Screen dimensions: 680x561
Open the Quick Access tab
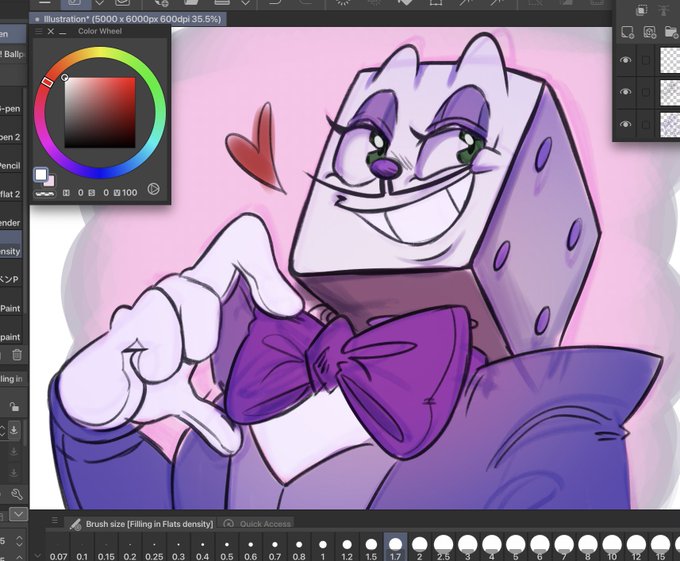tap(257, 524)
